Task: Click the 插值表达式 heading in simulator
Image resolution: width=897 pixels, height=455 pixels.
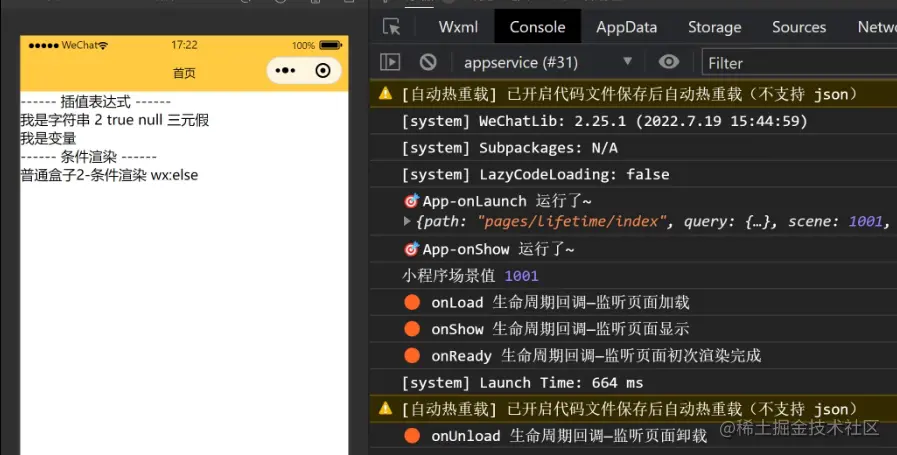Action: [x=96, y=102]
